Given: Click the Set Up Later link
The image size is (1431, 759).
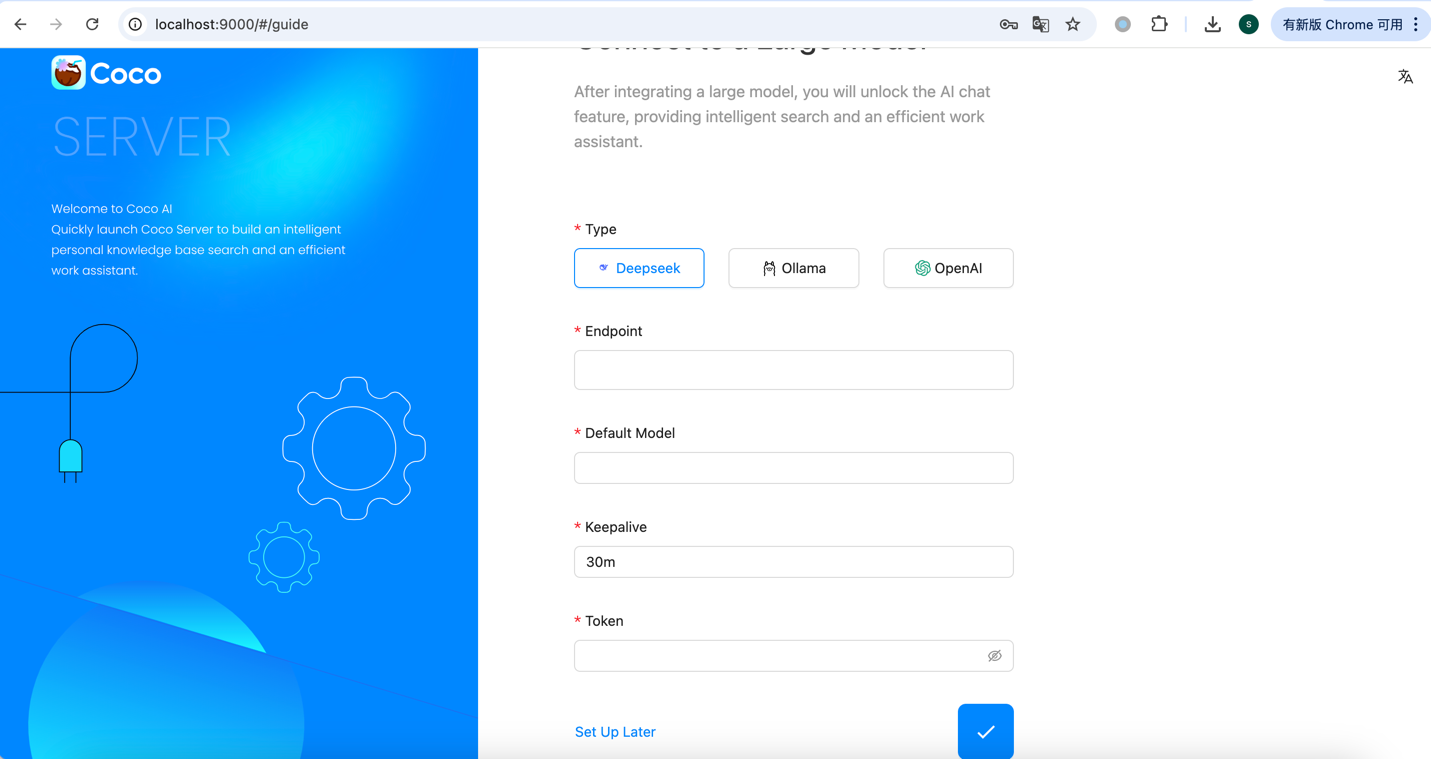Looking at the screenshot, I should (x=615, y=732).
